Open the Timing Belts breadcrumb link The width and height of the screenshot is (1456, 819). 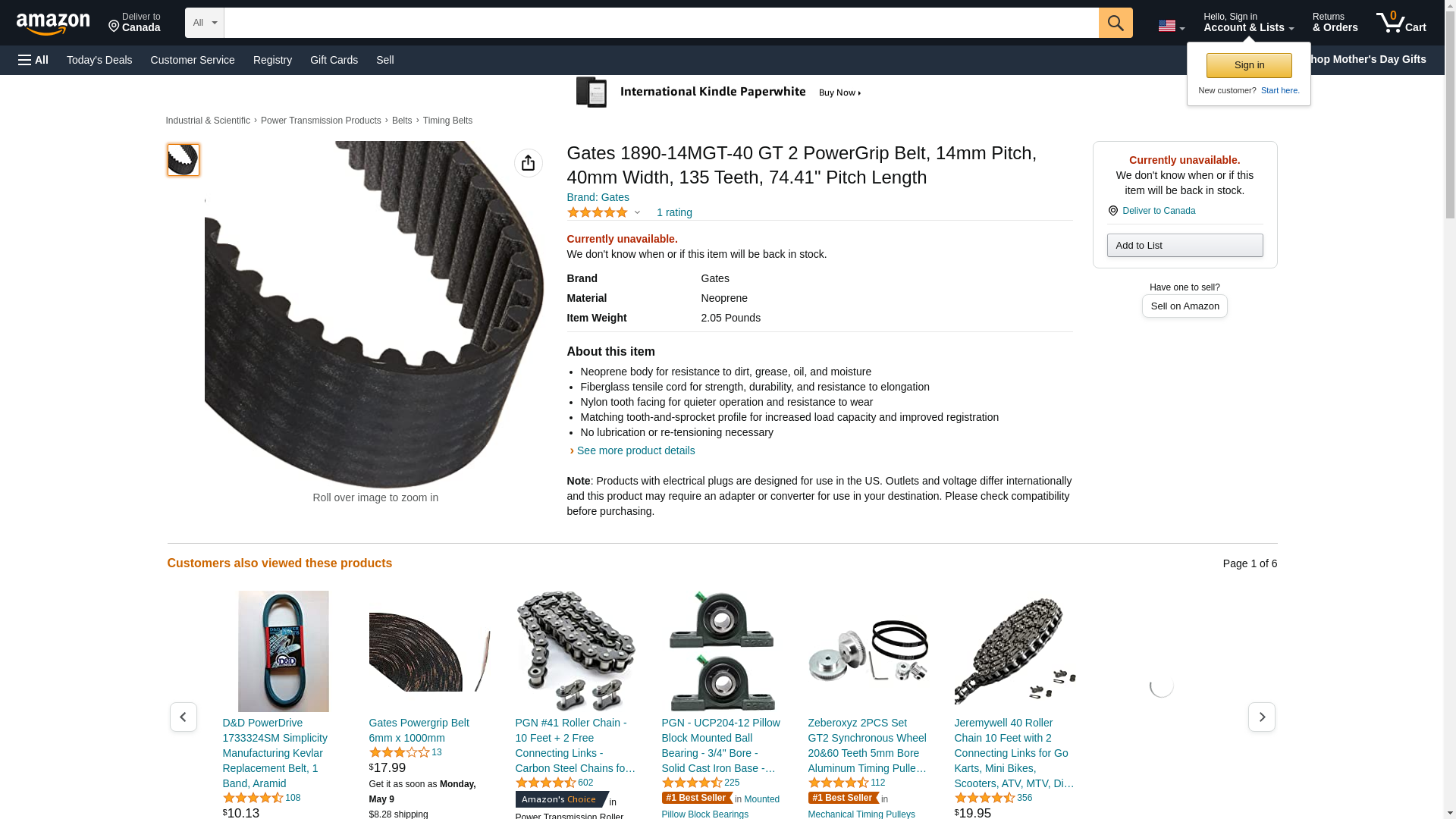coord(447,121)
